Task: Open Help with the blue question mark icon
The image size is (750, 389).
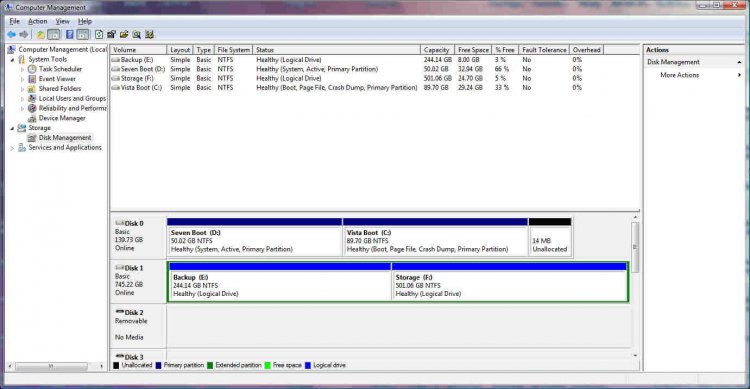Action: coord(69,34)
